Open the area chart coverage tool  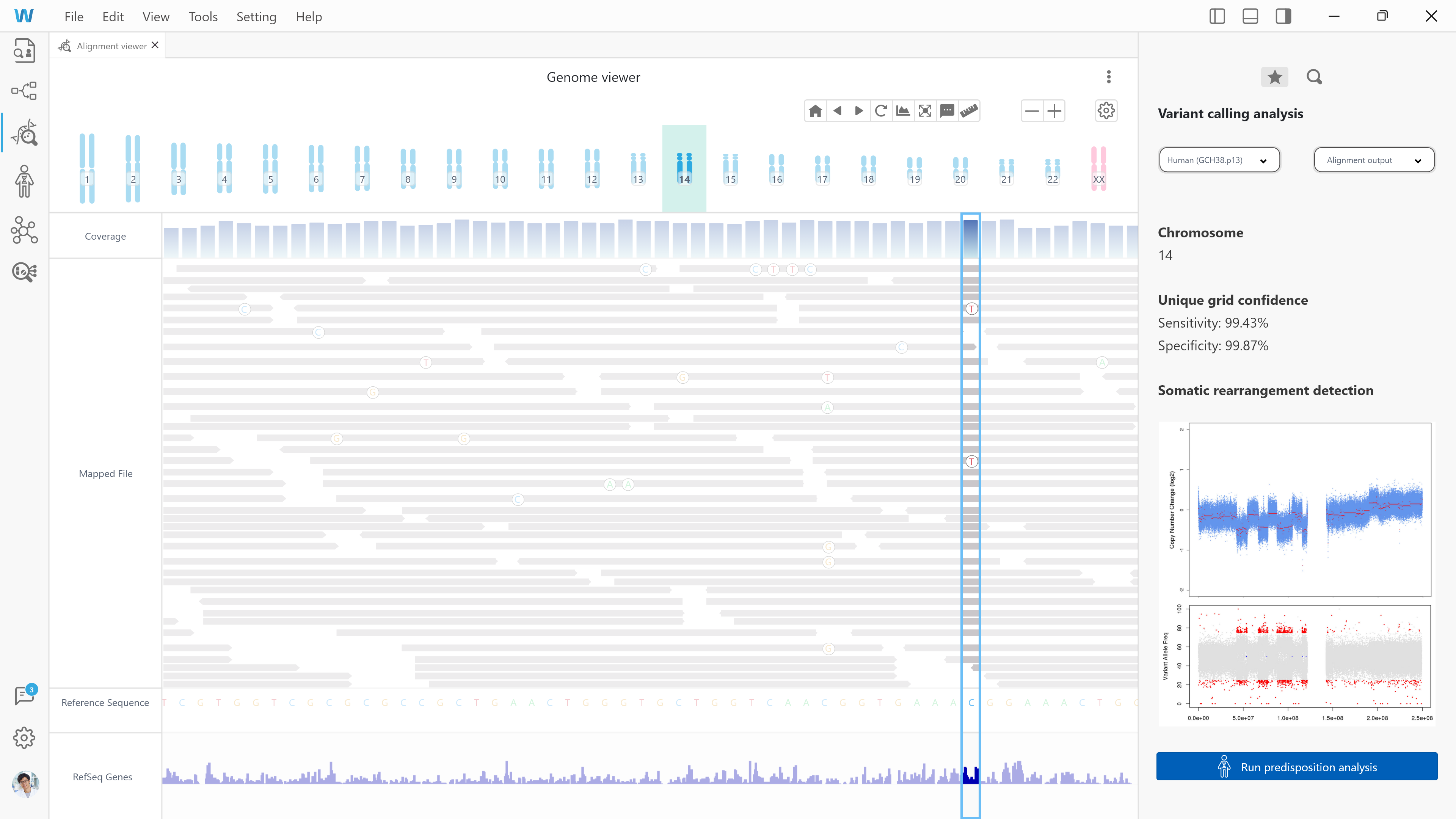(x=903, y=111)
